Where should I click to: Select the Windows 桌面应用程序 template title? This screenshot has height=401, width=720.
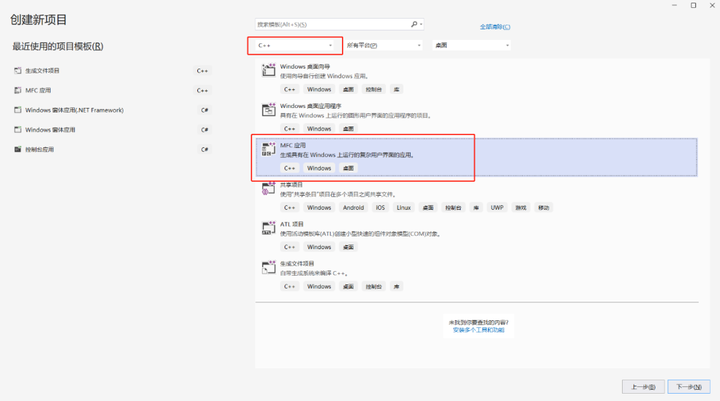point(310,106)
